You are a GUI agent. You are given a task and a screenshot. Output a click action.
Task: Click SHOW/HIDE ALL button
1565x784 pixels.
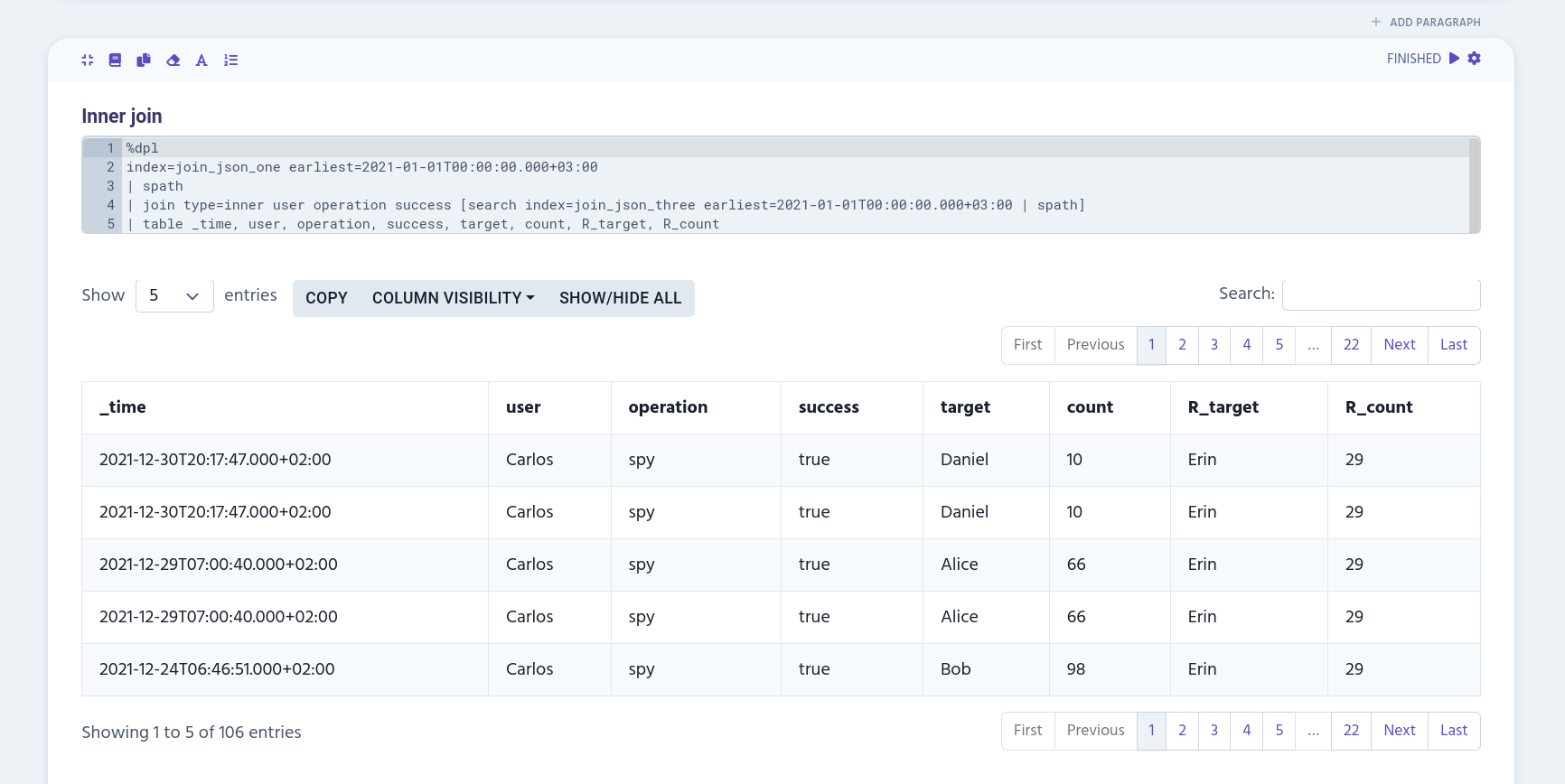tap(620, 298)
